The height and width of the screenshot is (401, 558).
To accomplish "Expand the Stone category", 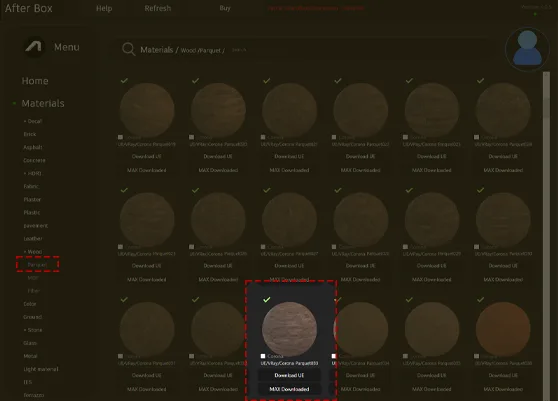I will click(x=33, y=330).
